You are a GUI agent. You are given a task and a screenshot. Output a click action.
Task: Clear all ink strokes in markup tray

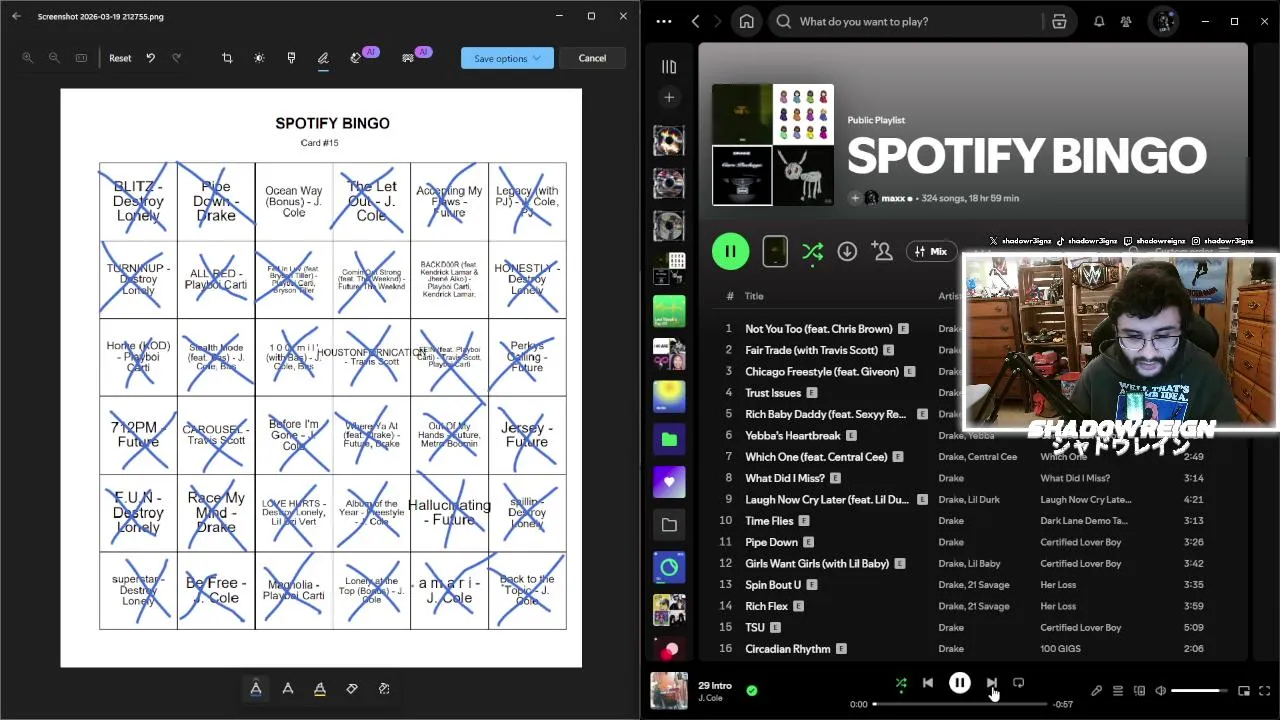(x=384, y=688)
